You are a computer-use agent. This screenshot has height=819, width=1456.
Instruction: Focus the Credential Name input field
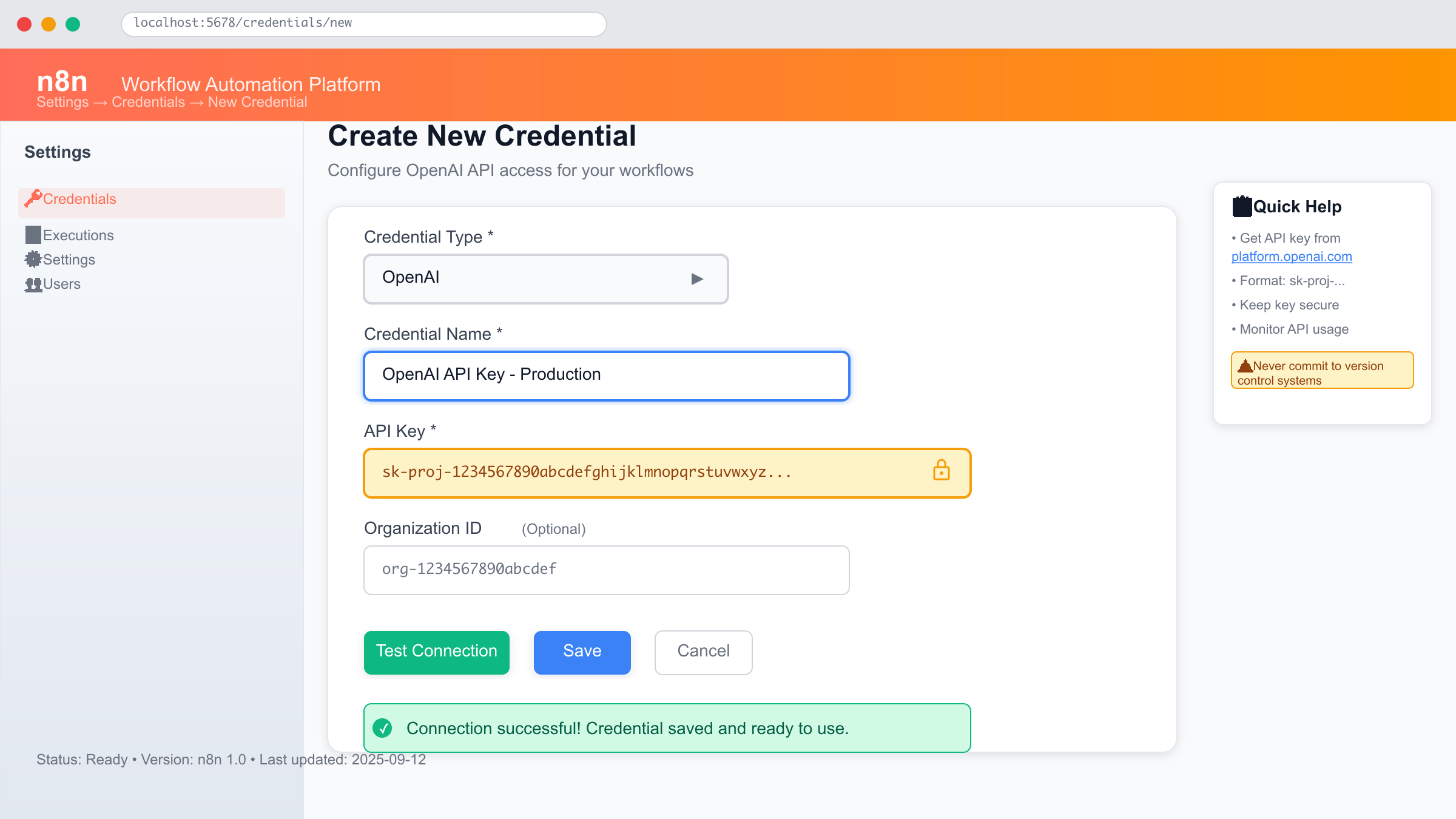pos(607,376)
